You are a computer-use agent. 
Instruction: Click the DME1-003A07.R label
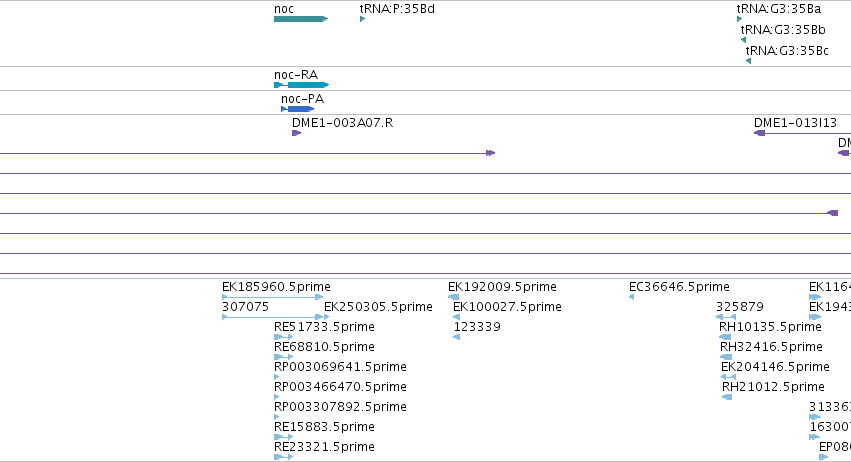(x=342, y=123)
